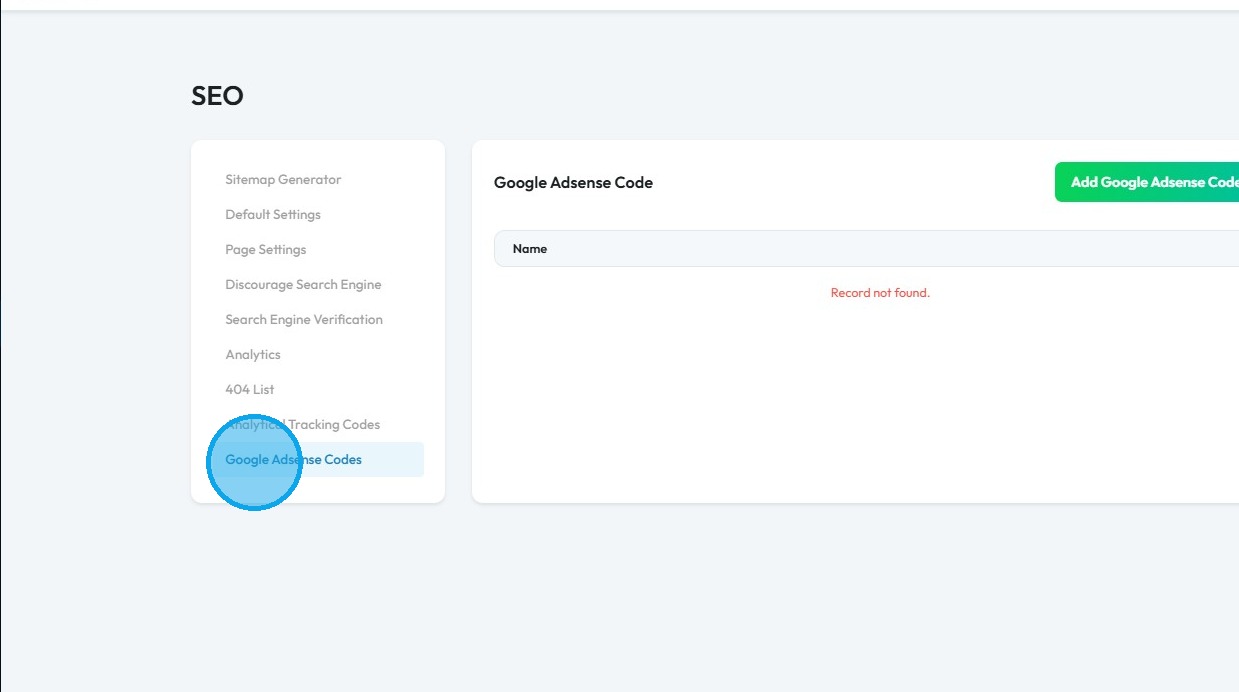Click the SEO page heading
1239x692 pixels.
tap(217, 96)
